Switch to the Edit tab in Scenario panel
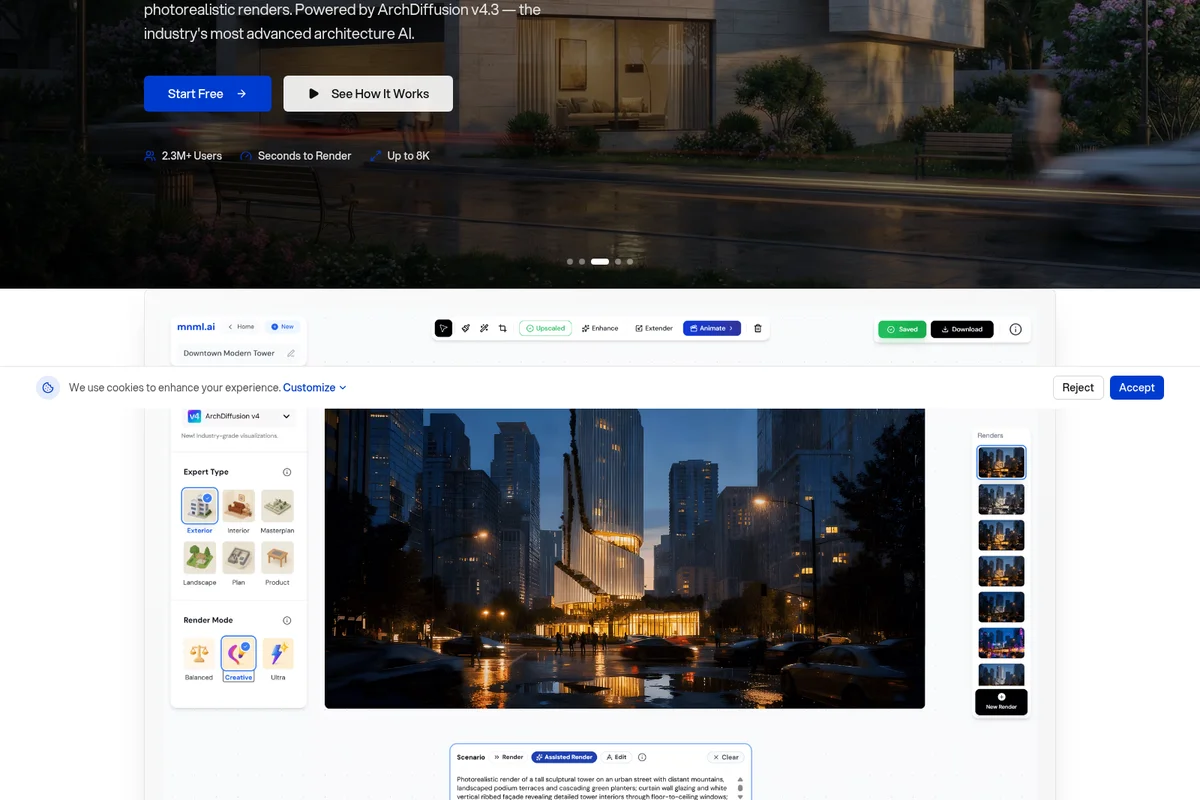Screen dimensions: 1200x800 click(617, 757)
